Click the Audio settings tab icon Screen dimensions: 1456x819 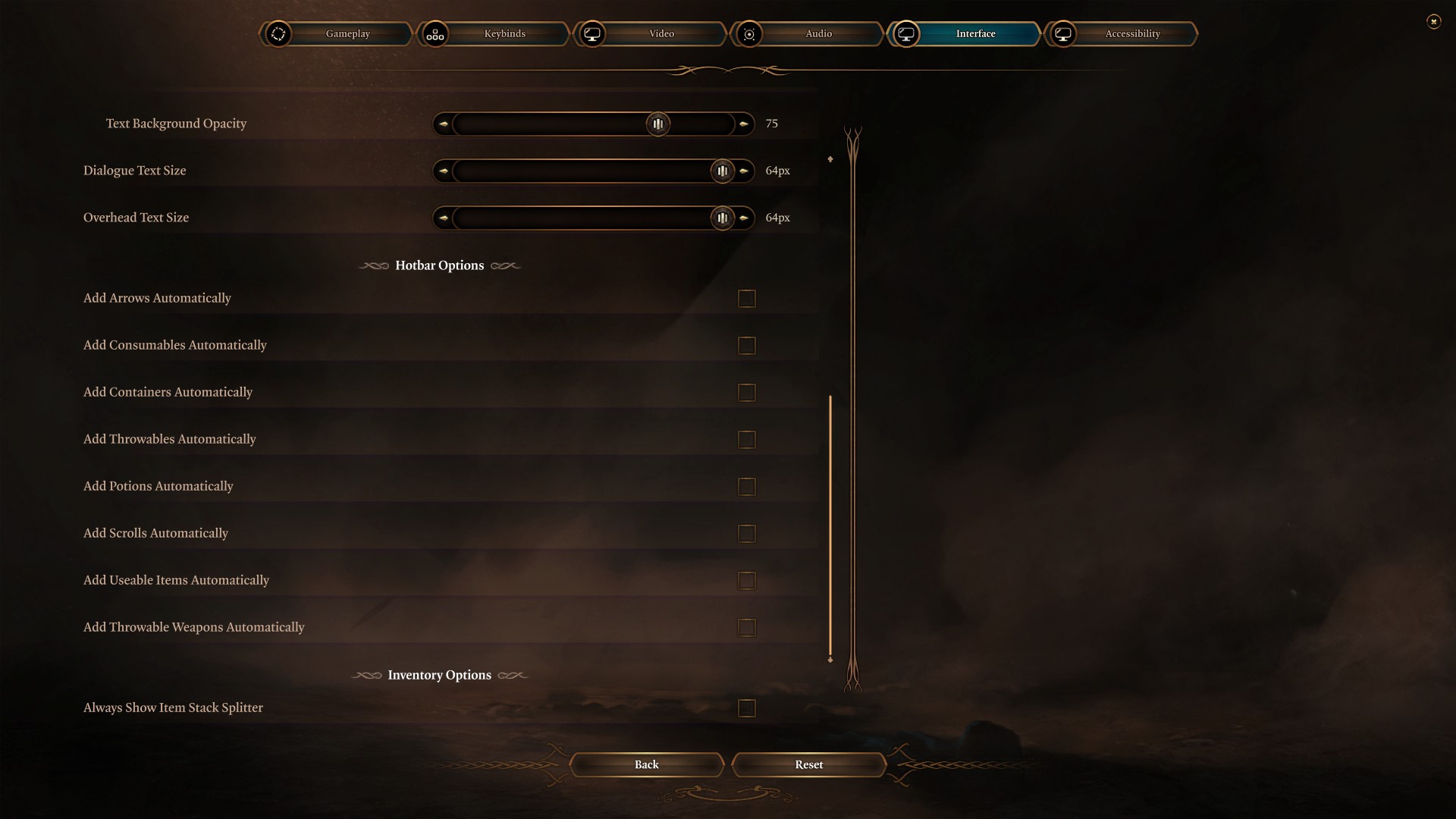click(x=751, y=33)
